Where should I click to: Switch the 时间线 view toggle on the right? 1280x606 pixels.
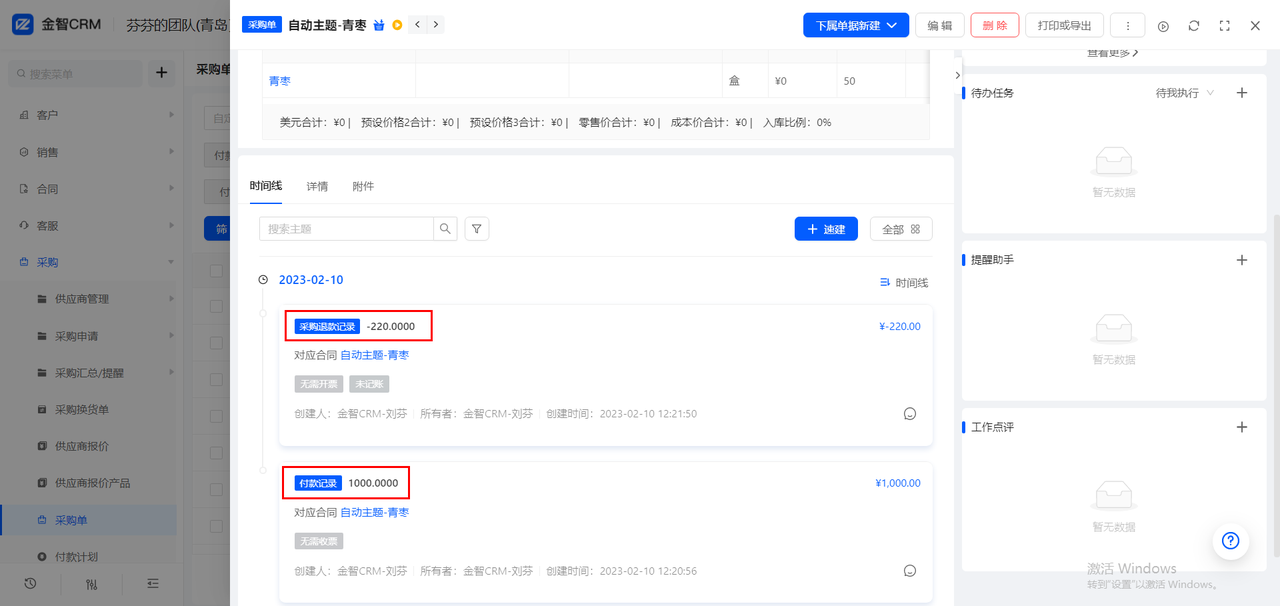(904, 283)
